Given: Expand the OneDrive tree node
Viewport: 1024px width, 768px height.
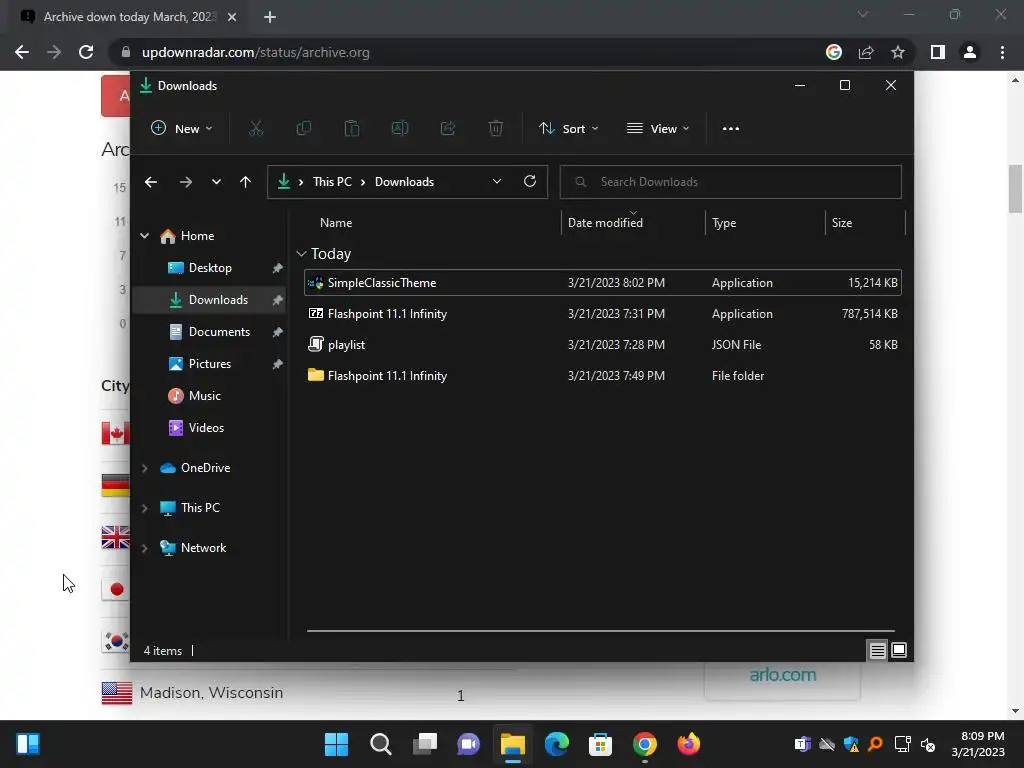Looking at the screenshot, I should pos(144,468).
